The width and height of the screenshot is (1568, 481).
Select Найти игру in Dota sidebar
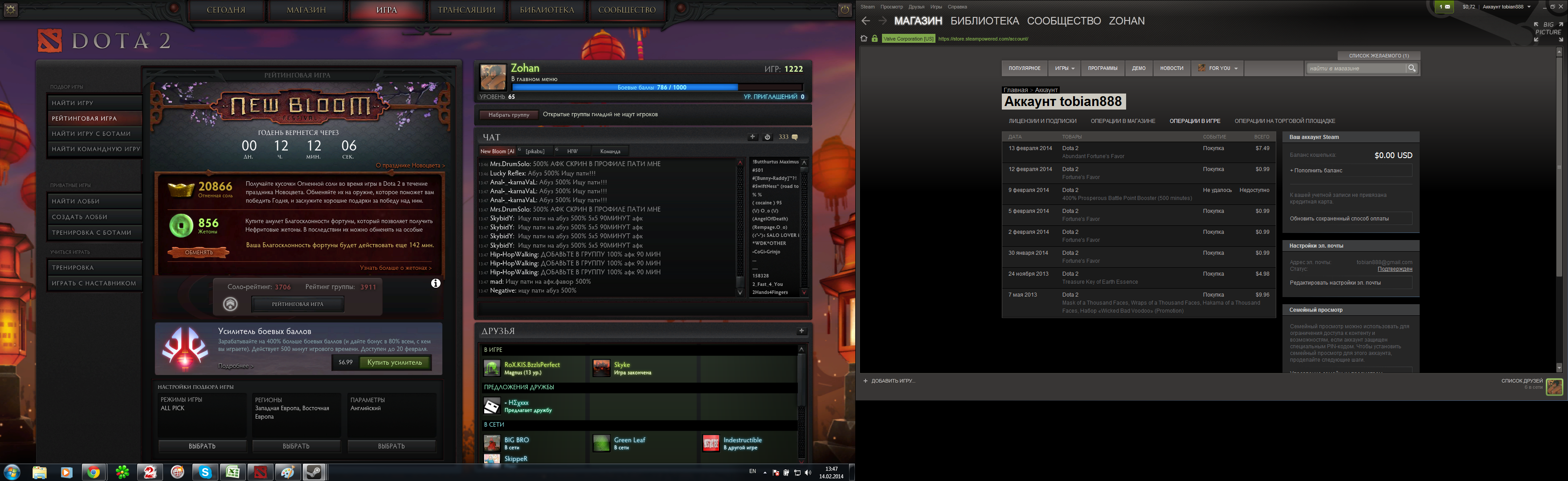point(94,103)
